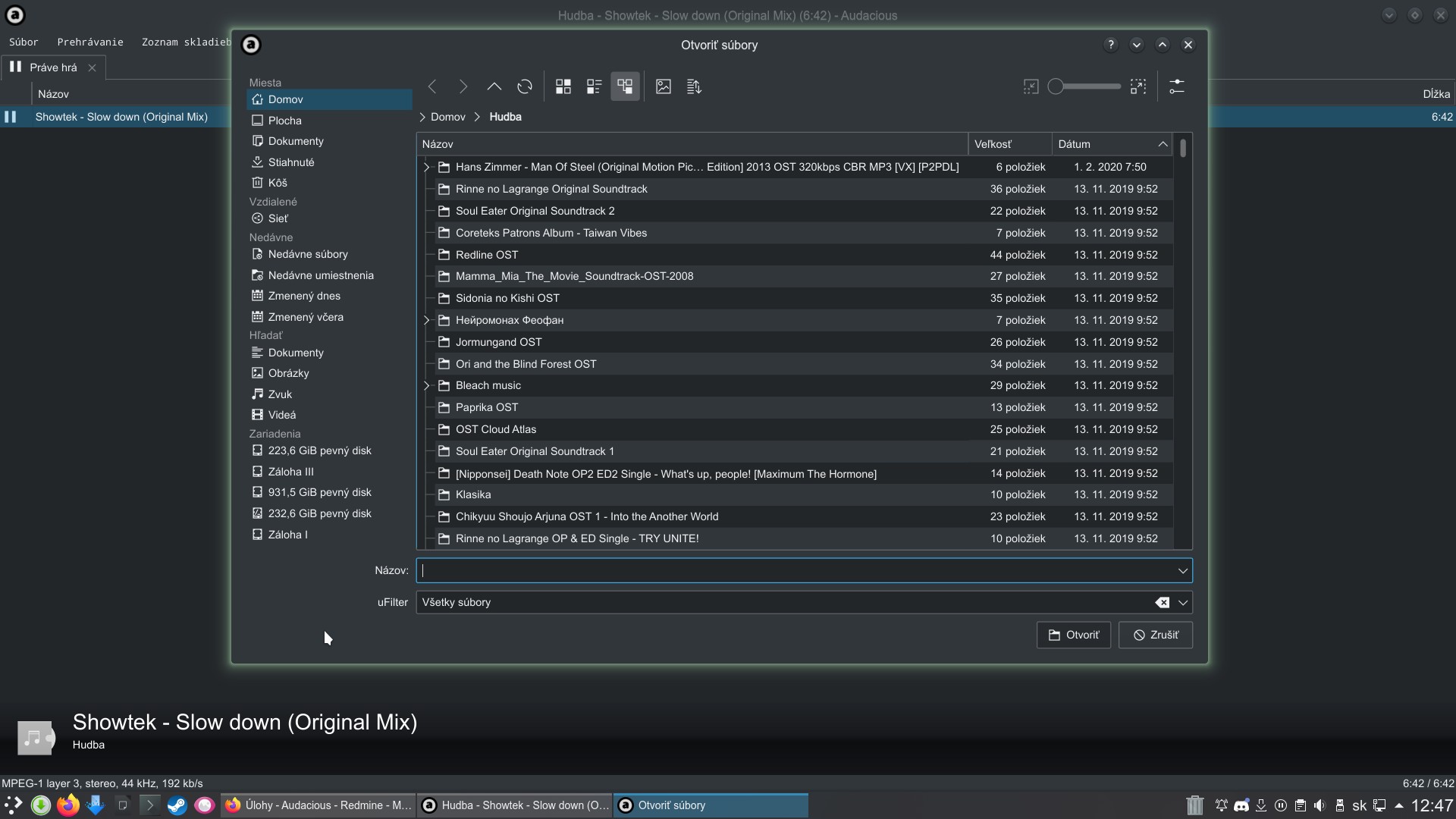
Task: Expand the Bleach music folder
Action: tap(426, 385)
